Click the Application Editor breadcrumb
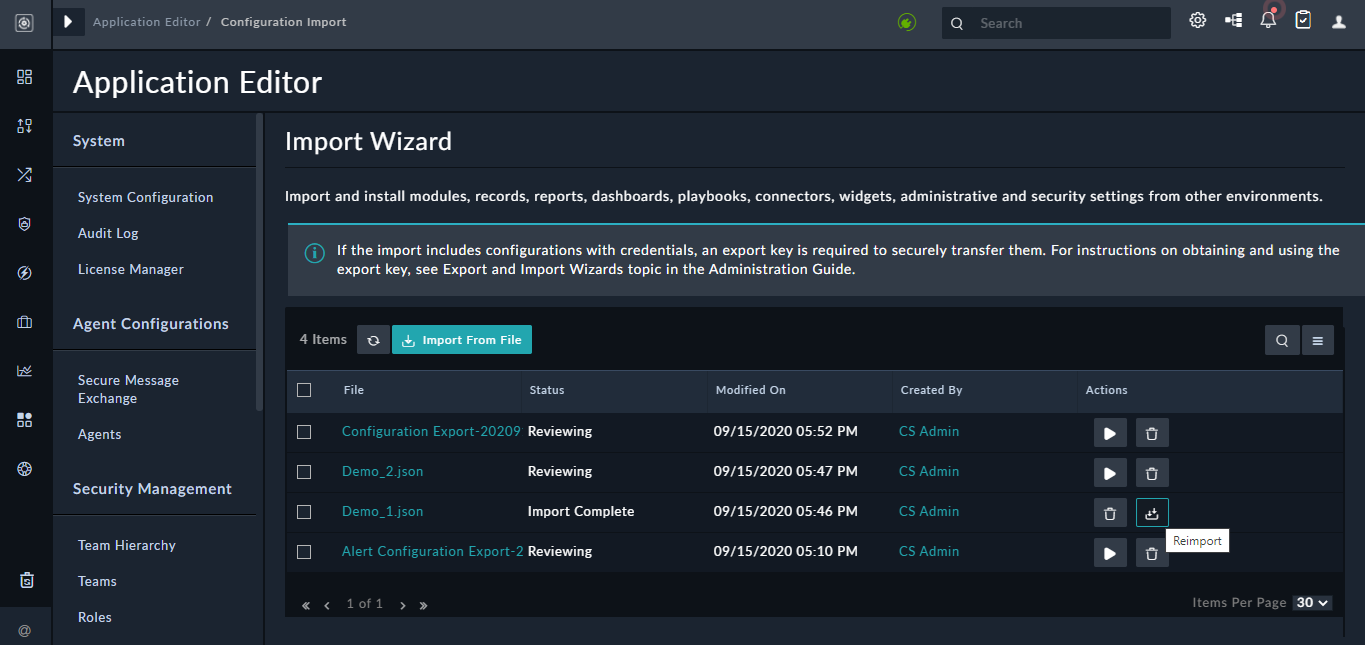The height and width of the screenshot is (645, 1365). (147, 22)
